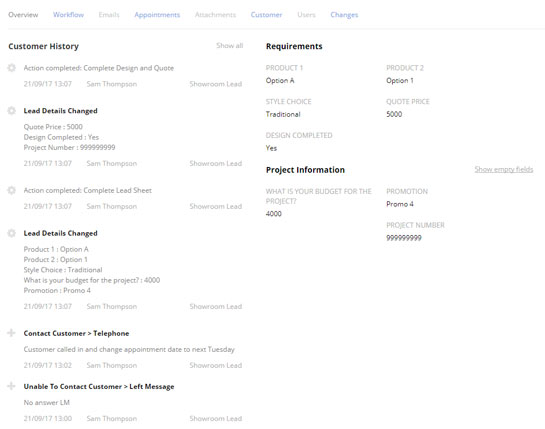Open the Users tab
Viewport: 545px width, 429px height.
(x=306, y=15)
